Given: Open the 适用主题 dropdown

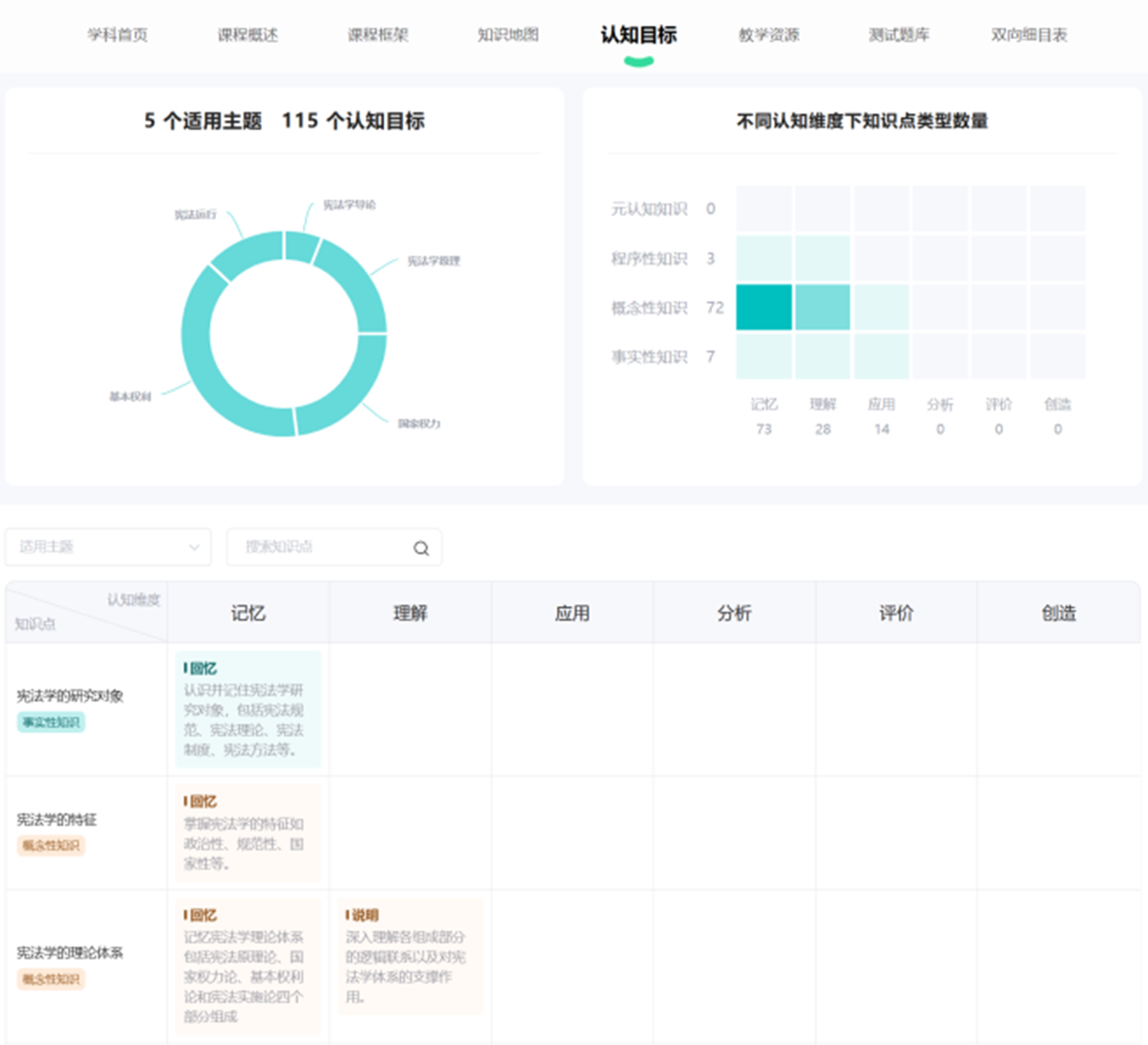Looking at the screenshot, I should click(x=108, y=547).
